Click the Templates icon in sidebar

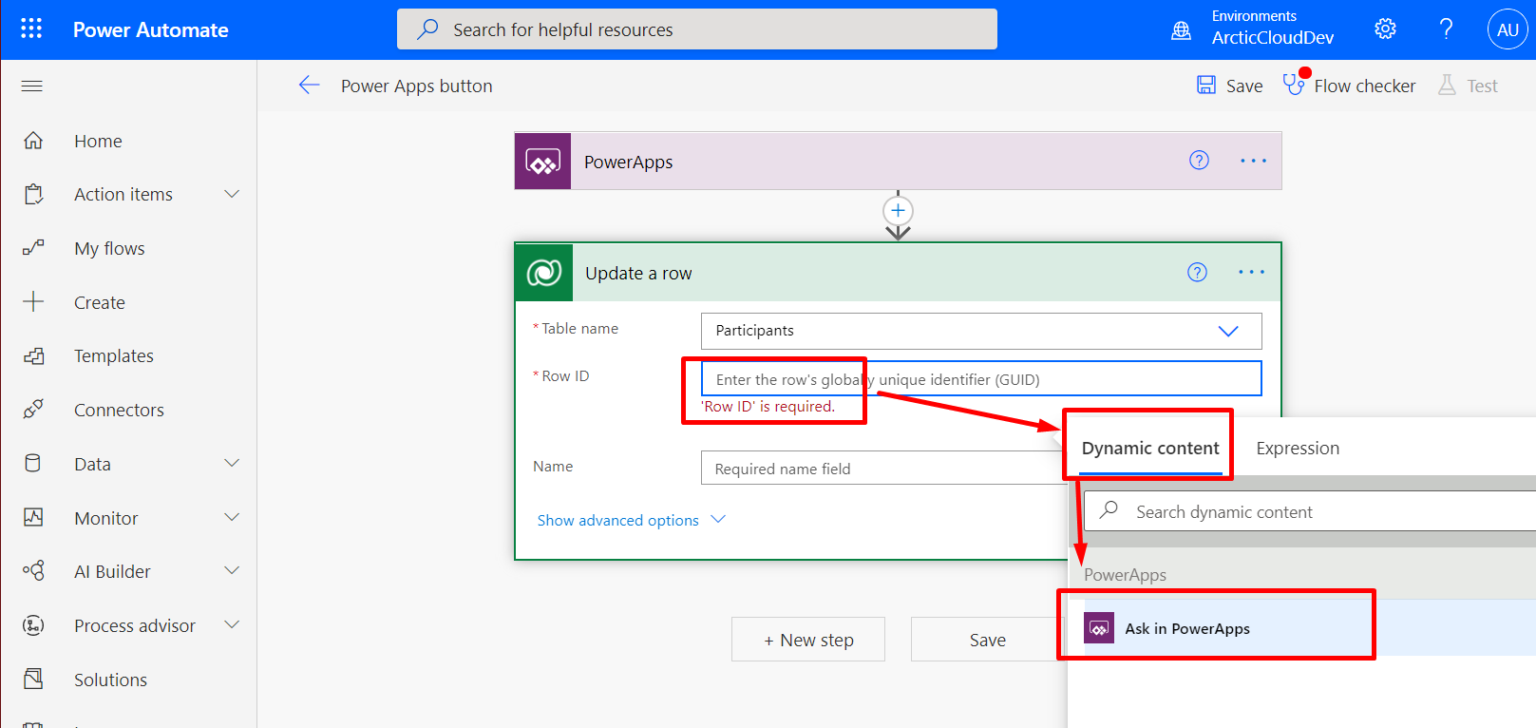point(33,356)
